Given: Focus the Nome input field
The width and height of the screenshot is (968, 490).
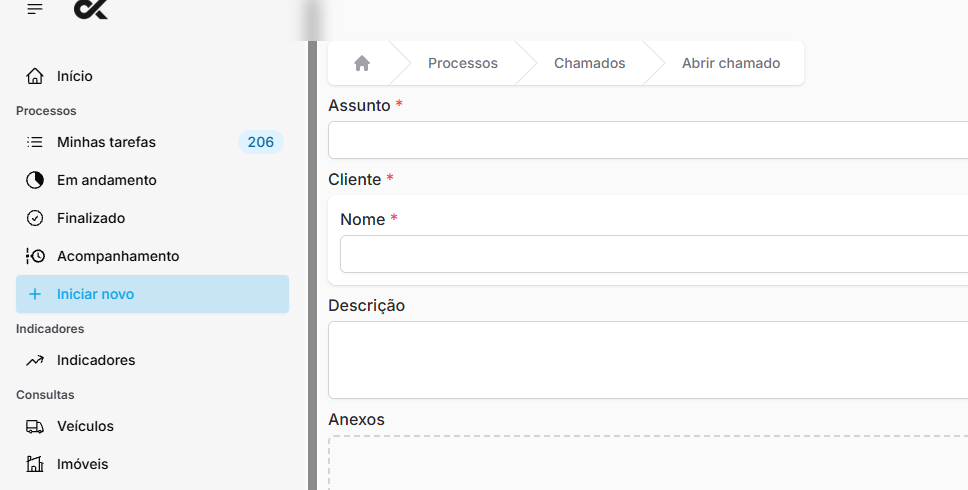Looking at the screenshot, I should pyautogui.click(x=654, y=254).
